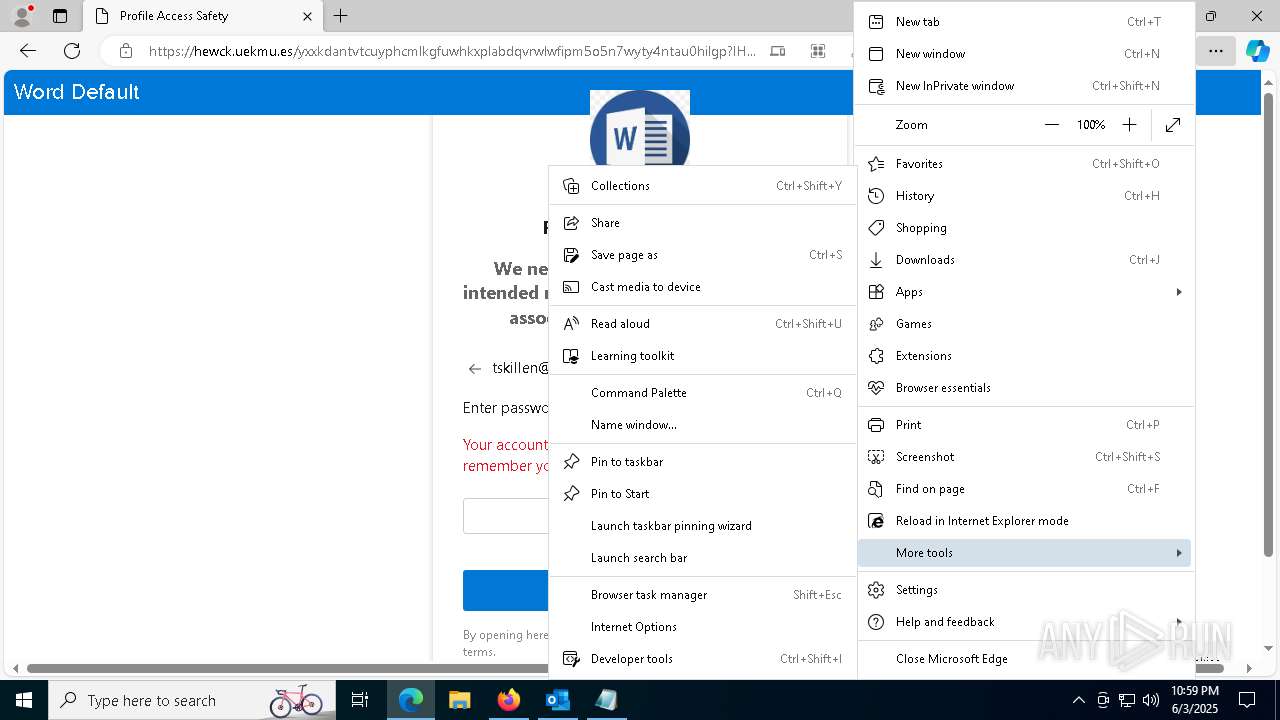Screen dimensions: 1280x720
Task: Click the Print printer icon
Action: (x=876, y=425)
